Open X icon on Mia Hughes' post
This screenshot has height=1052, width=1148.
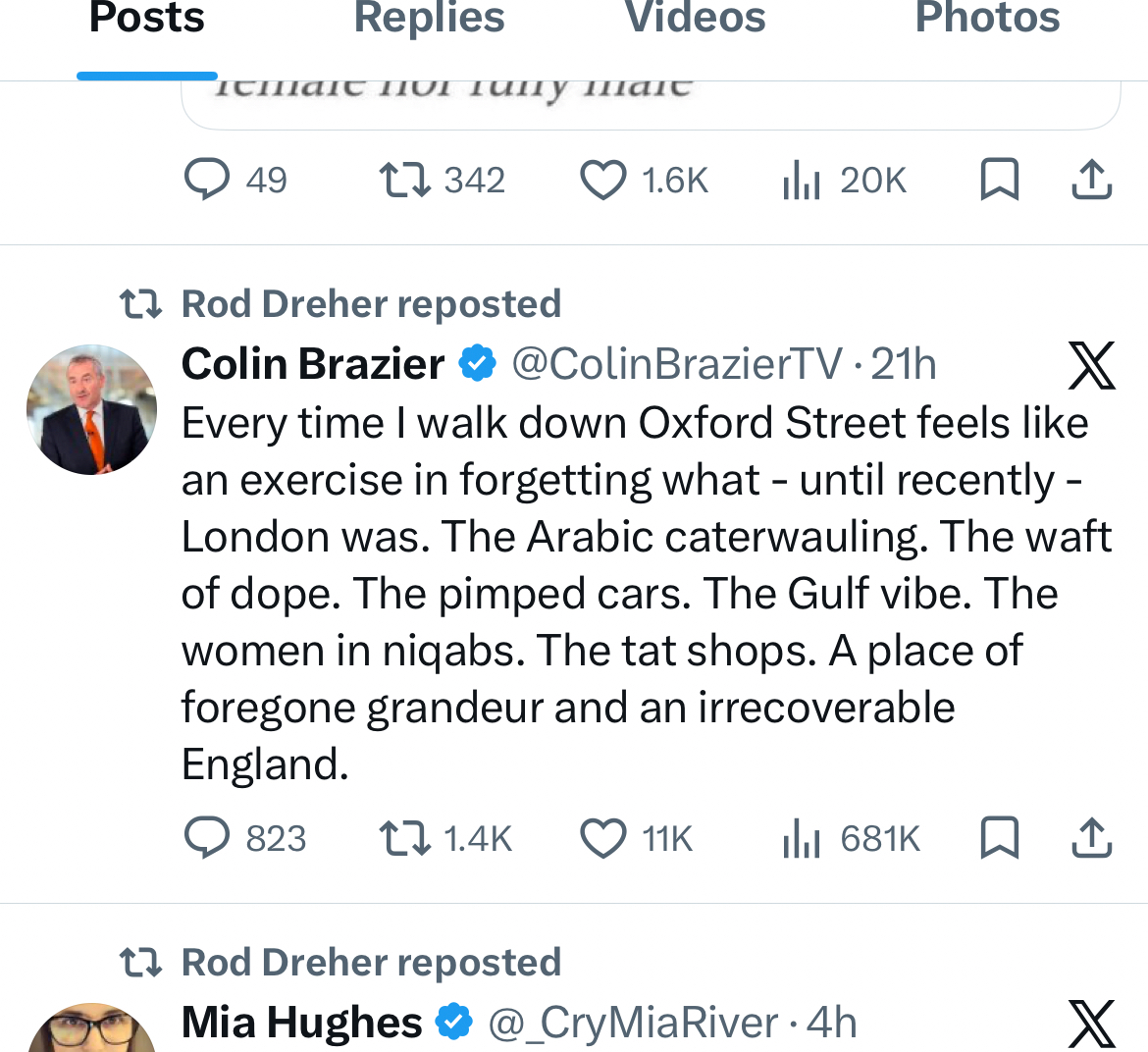[1091, 1024]
